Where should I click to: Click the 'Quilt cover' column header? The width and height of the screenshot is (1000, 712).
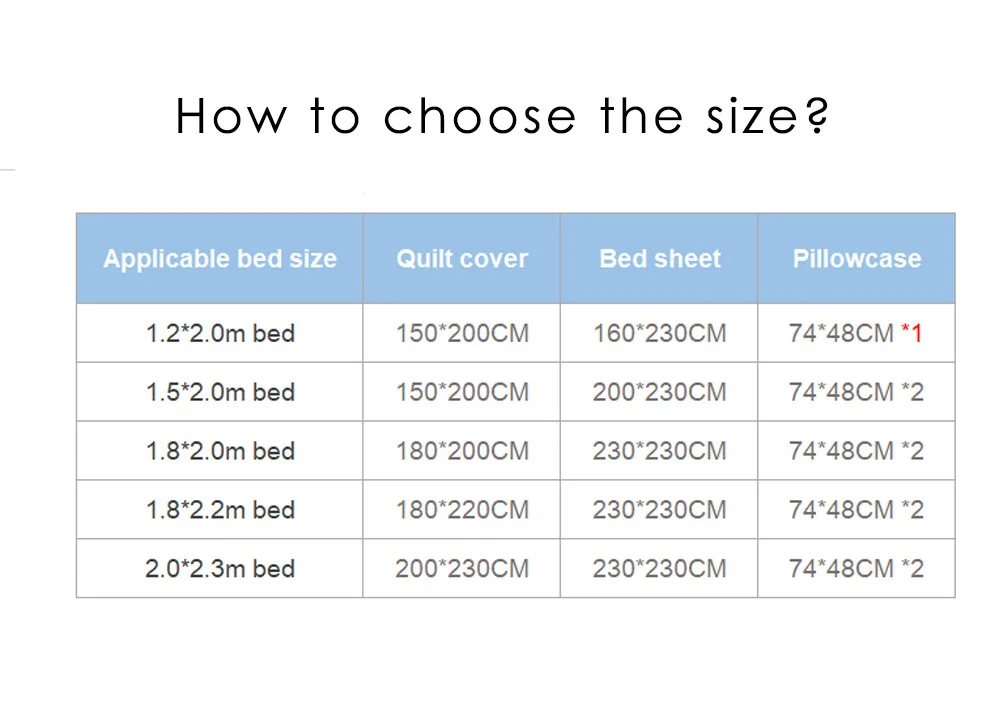tap(462, 258)
